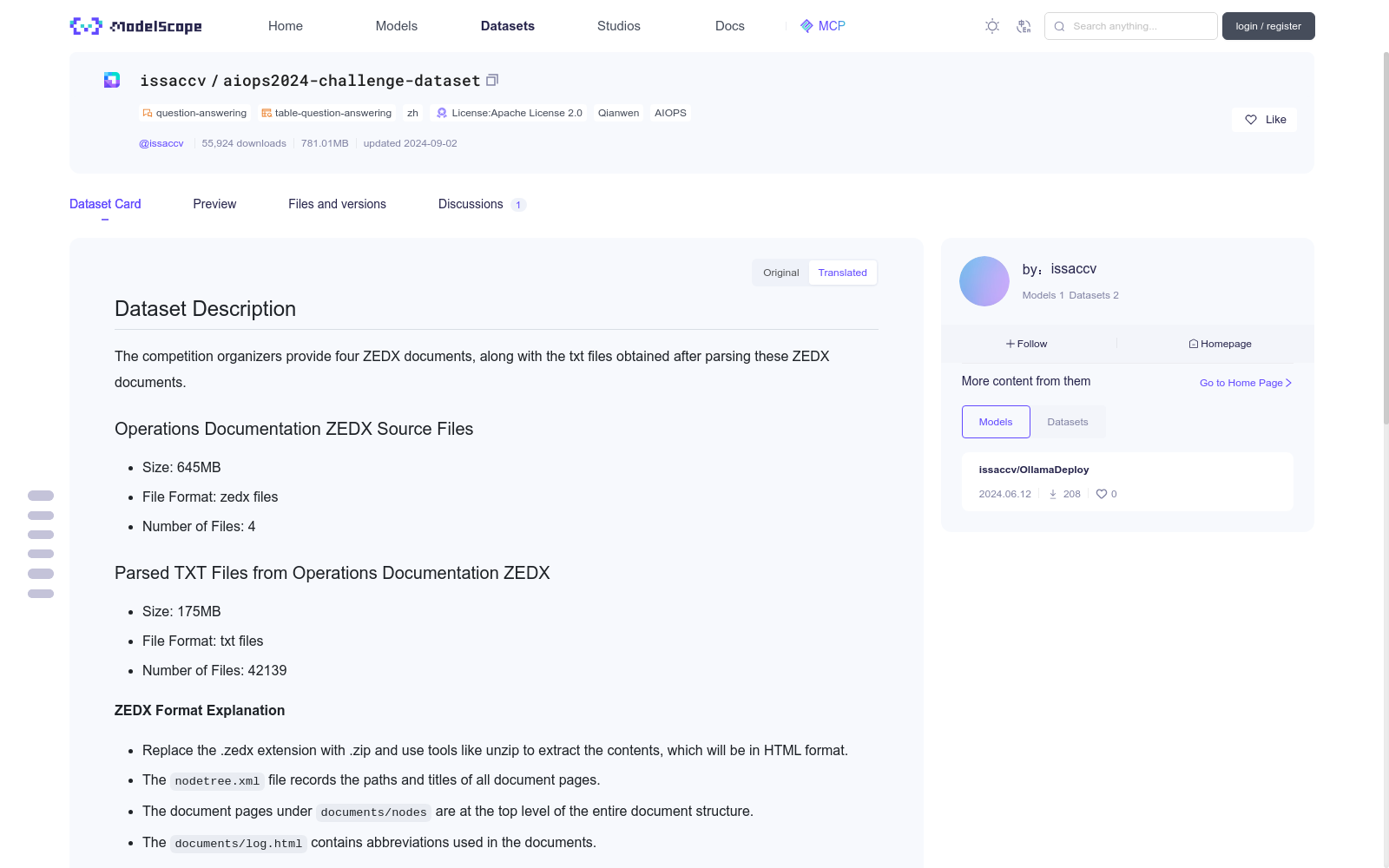The image size is (1389, 868).
Task: Follow the author issaccv
Action: [x=1026, y=344]
